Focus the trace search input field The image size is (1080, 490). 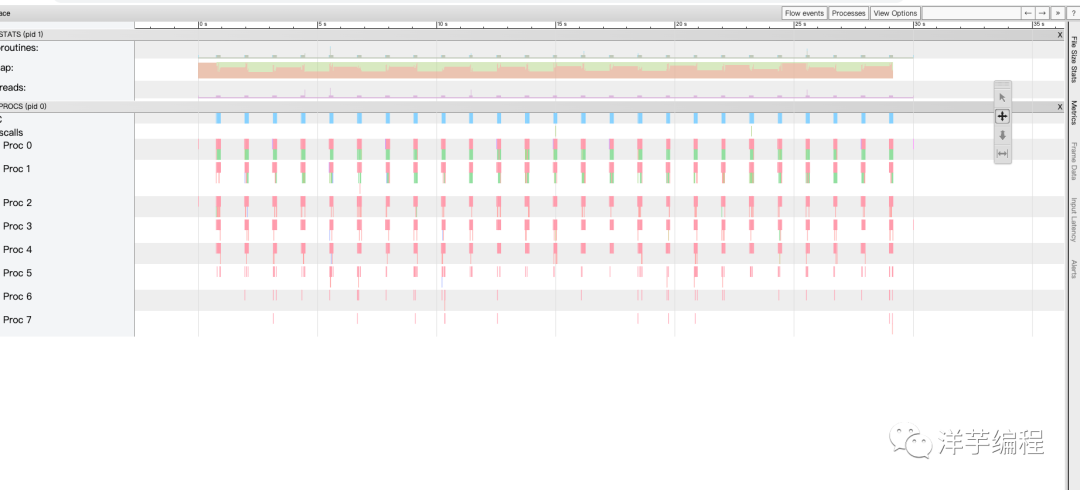pos(971,13)
